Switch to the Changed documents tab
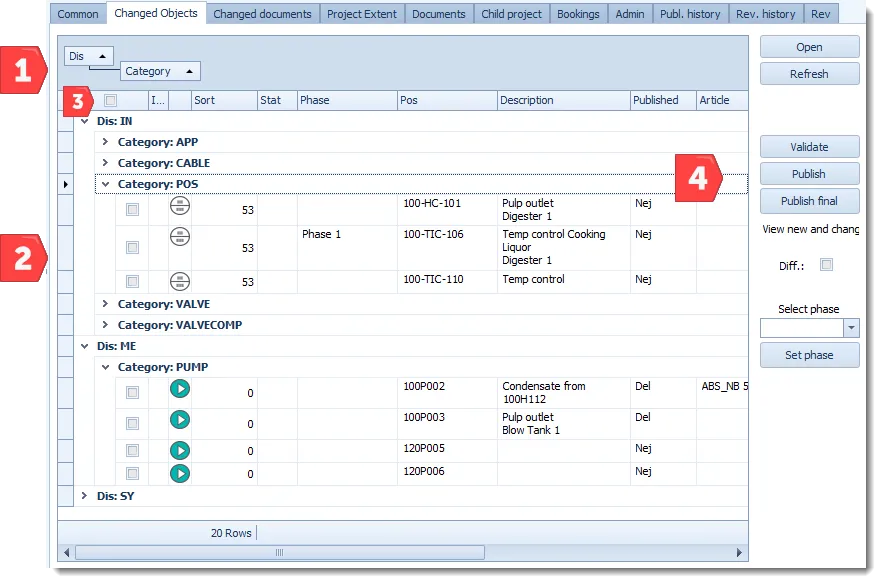The image size is (881, 583). pyautogui.click(x=262, y=14)
